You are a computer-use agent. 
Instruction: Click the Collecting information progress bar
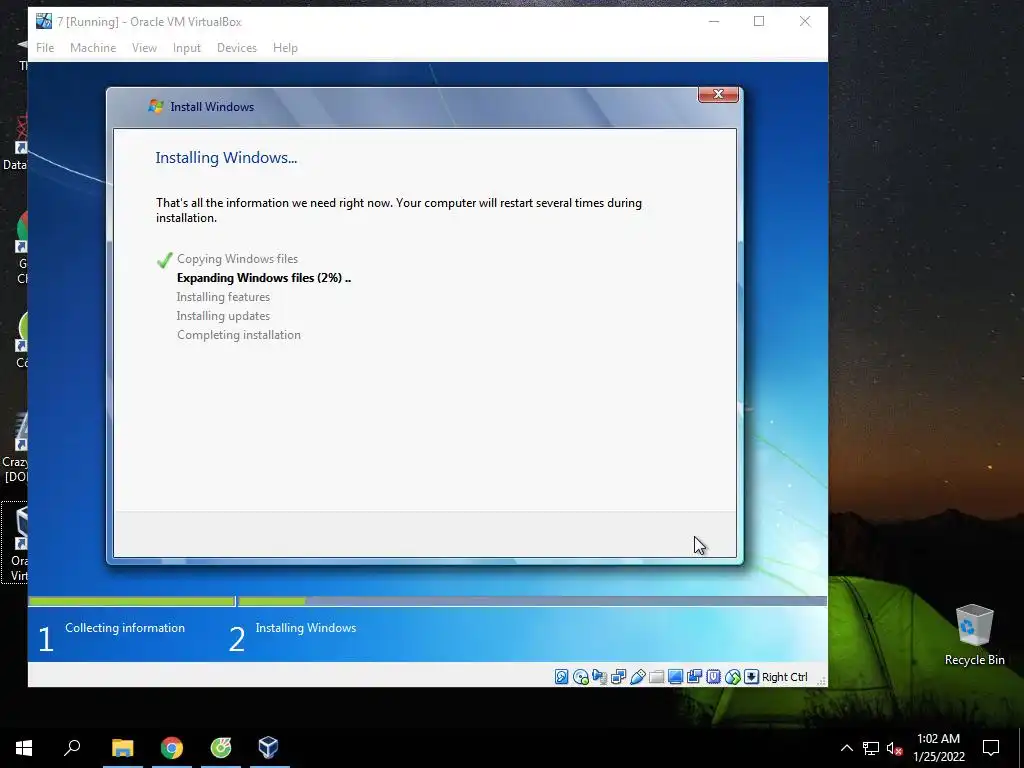pyautogui.click(x=132, y=601)
